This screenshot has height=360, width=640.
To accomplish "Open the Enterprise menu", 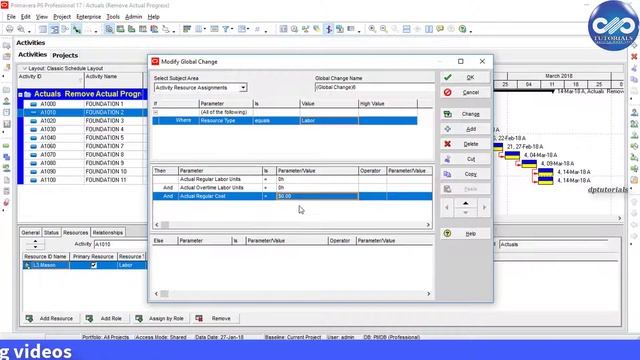I will [x=89, y=17].
